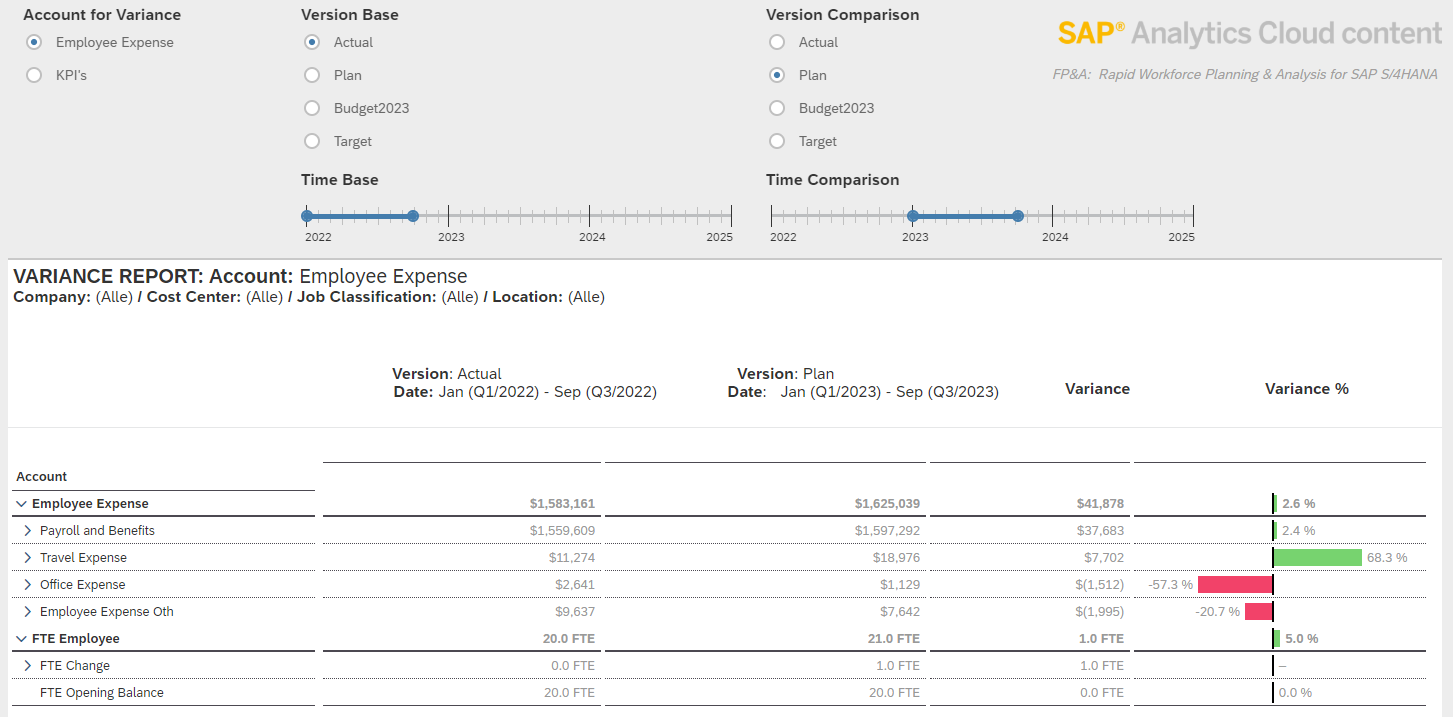Set Version Comparison to Target

[776, 141]
